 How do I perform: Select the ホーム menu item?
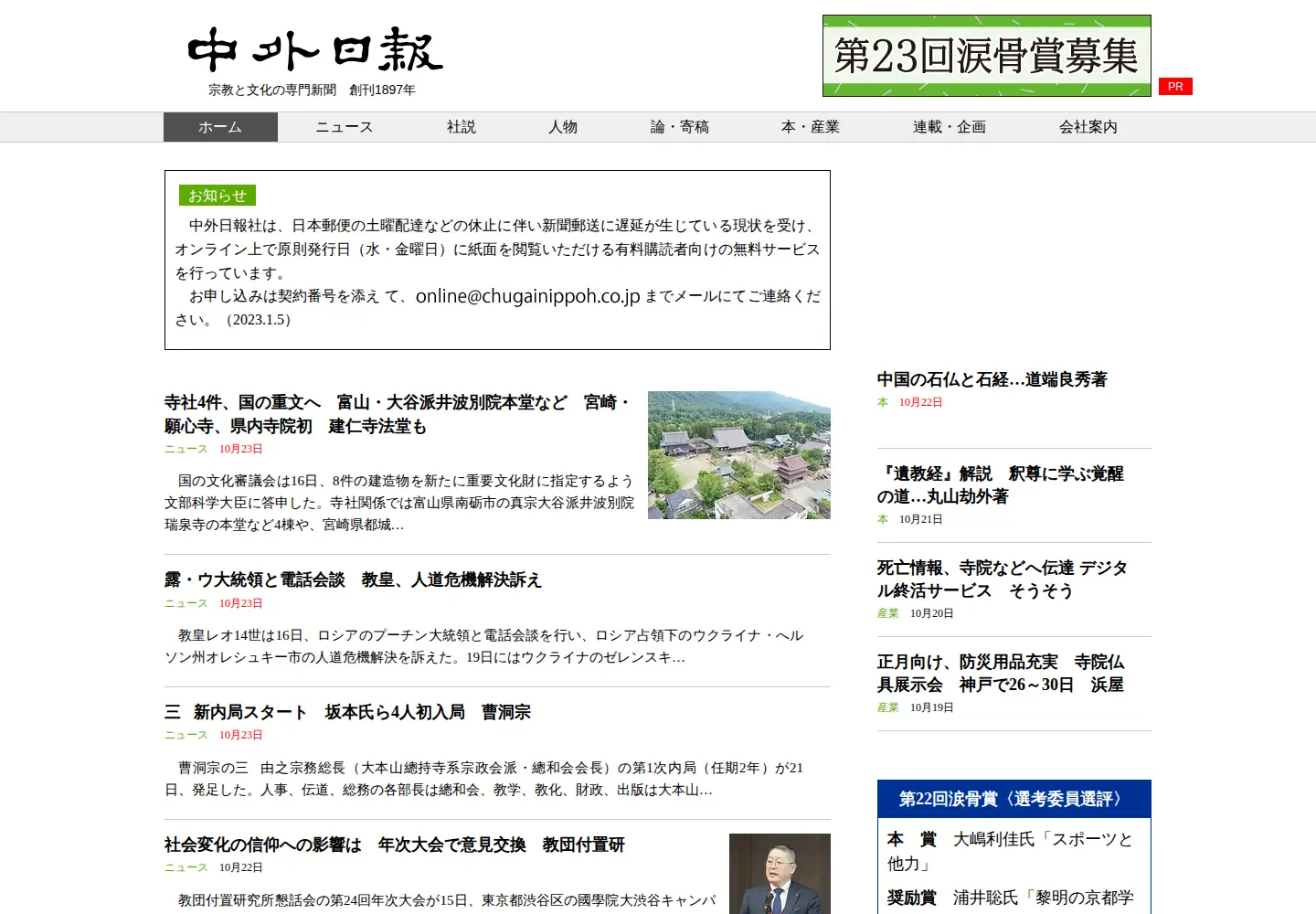pyautogui.click(x=220, y=127)
